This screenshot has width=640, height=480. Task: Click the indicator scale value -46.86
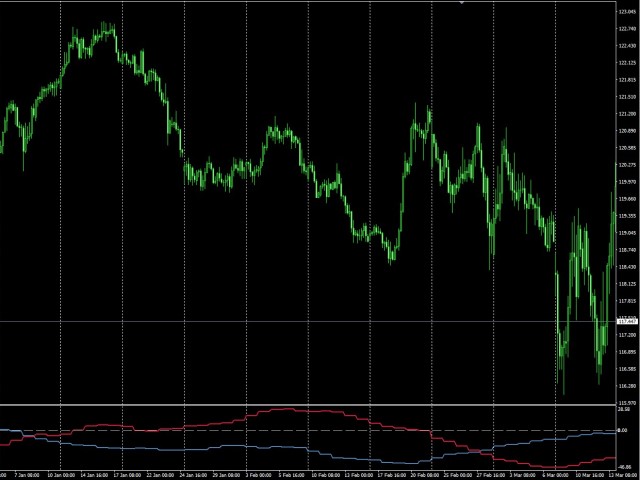coord(625,467)
